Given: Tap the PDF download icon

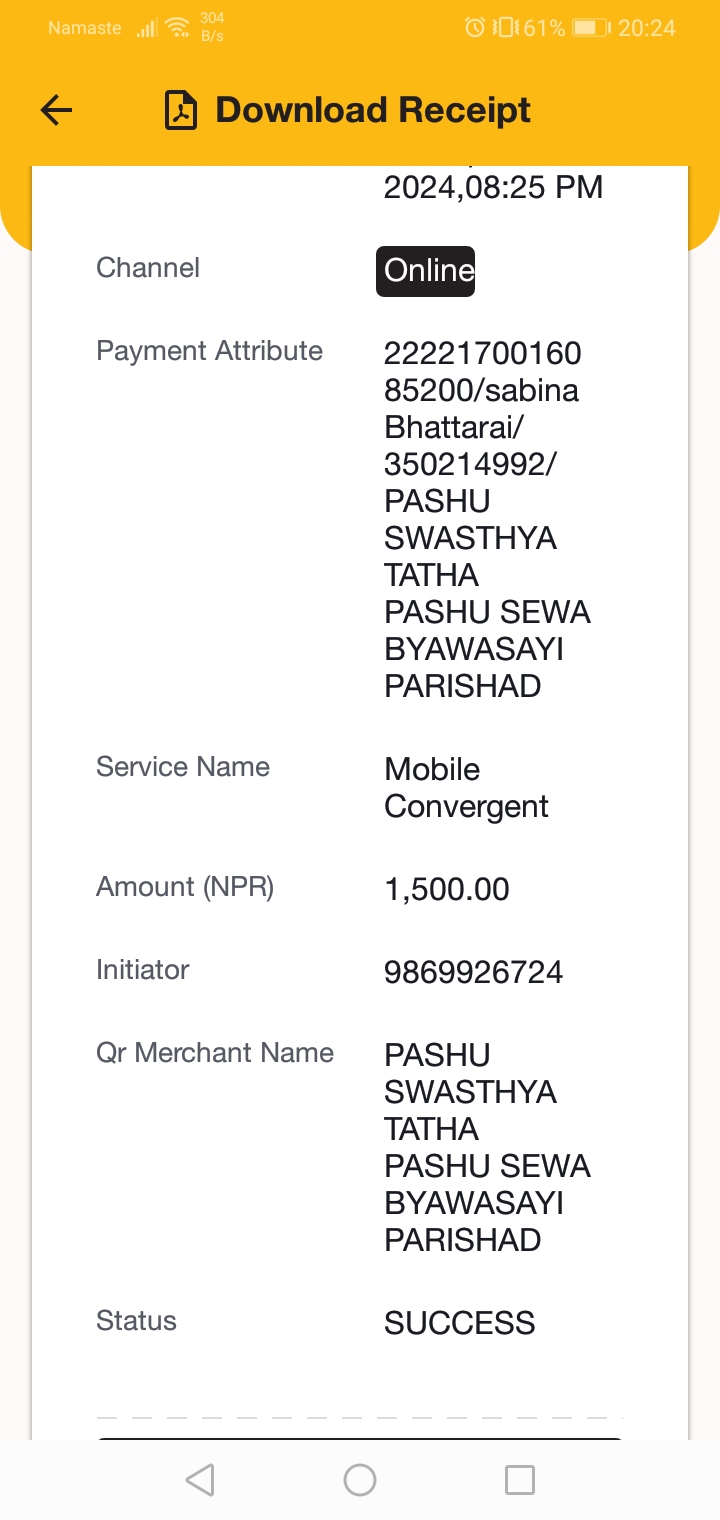Looking at the screenshot, I should point(181,110).
